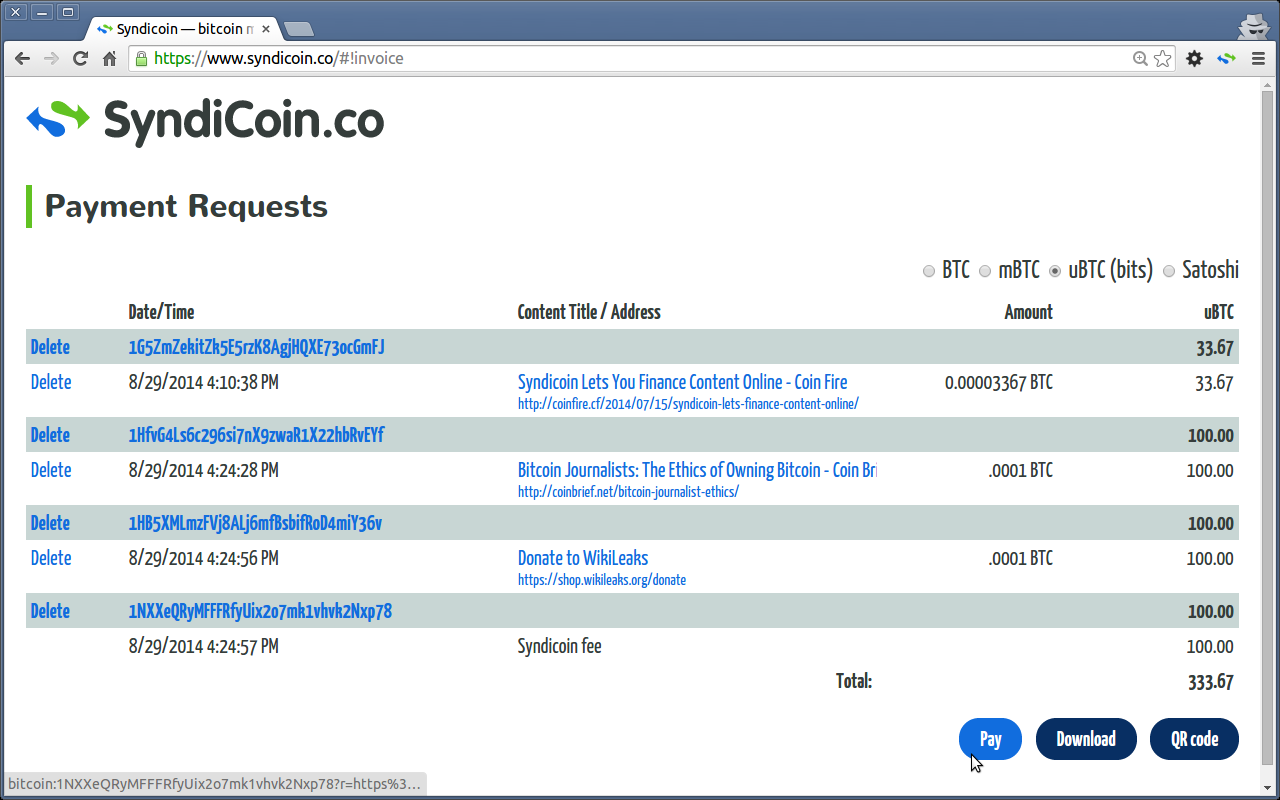Screen dimensions: 1280x800
Task: Reload the page with the refresh icon
Action: pyautogui.click(x=81, y=59)
